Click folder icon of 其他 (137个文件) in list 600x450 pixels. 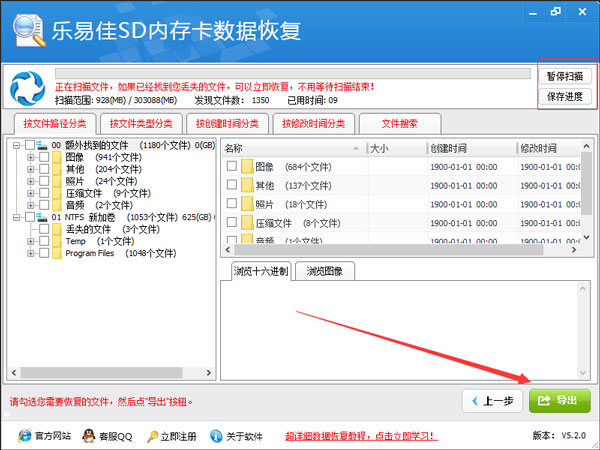(247, 186)
